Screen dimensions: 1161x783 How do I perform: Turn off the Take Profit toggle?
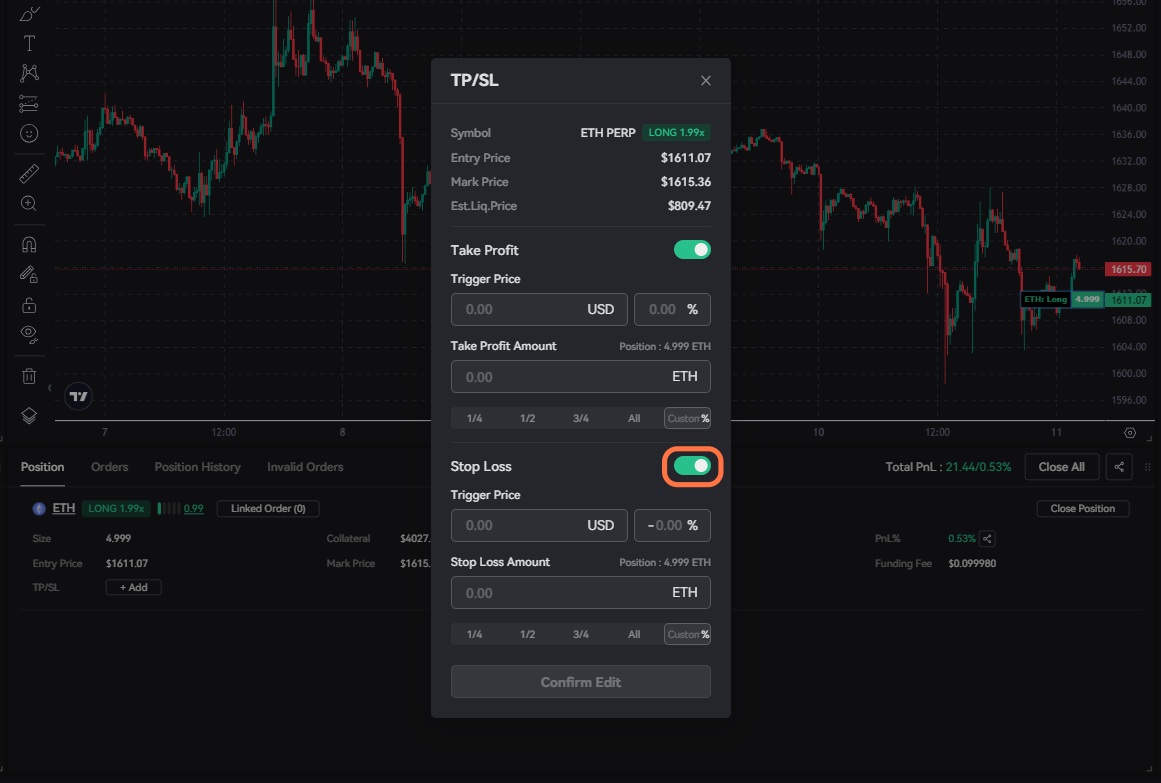click(692, 250)
